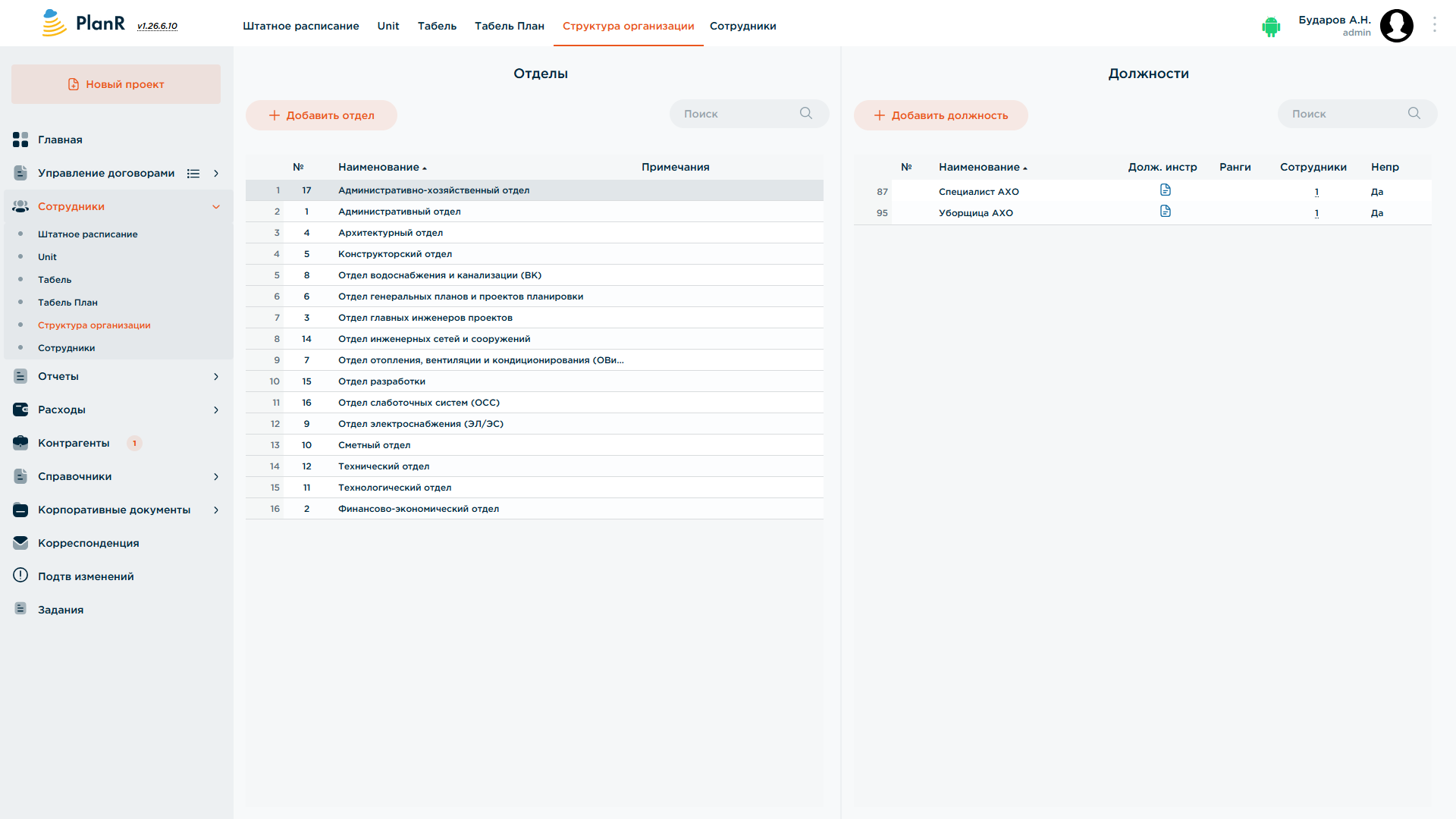Click the list icon beside Управление договорами

pyautogui.click(x=193, y=174)
